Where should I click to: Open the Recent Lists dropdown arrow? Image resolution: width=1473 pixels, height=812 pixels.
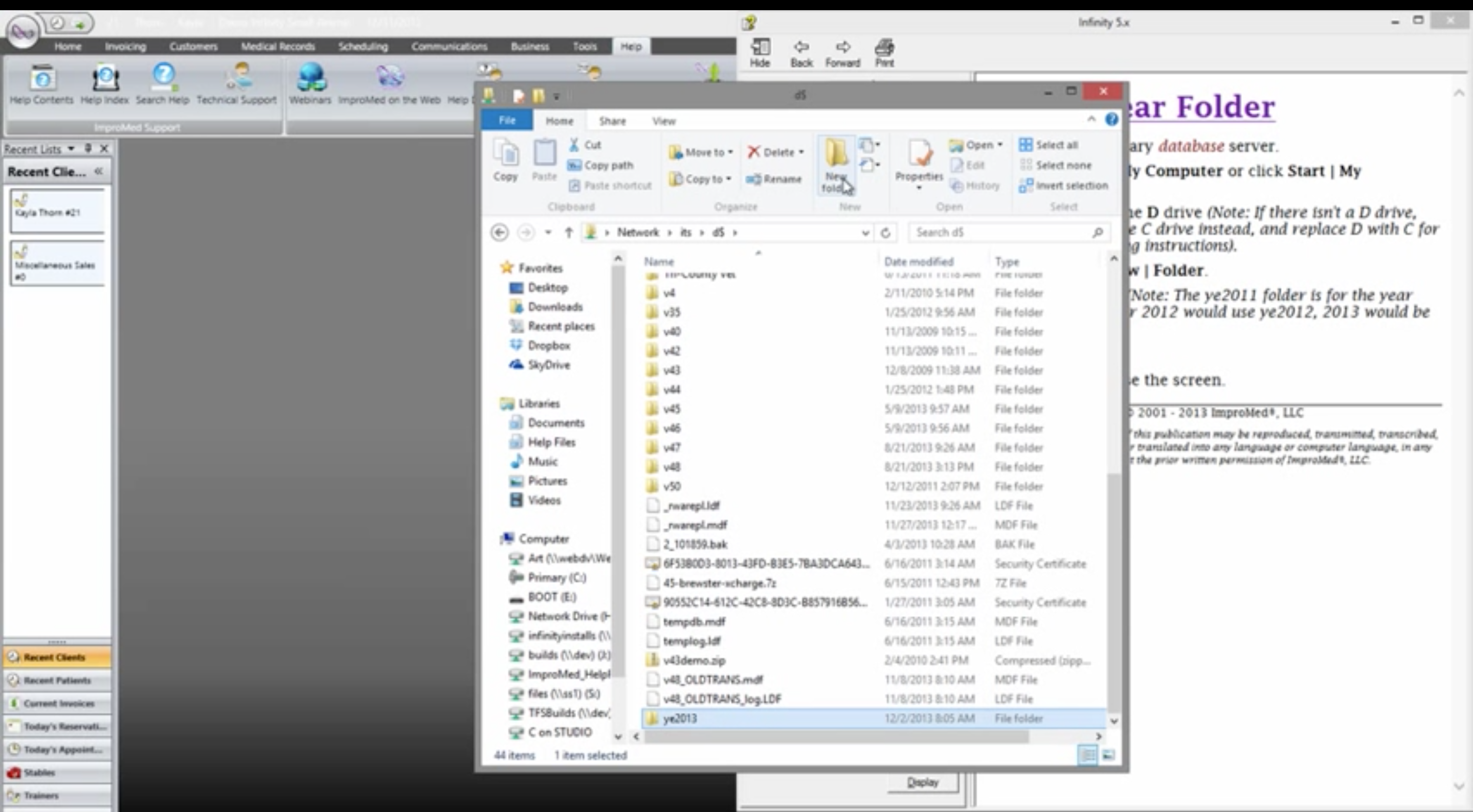click(x=71, y=149)
